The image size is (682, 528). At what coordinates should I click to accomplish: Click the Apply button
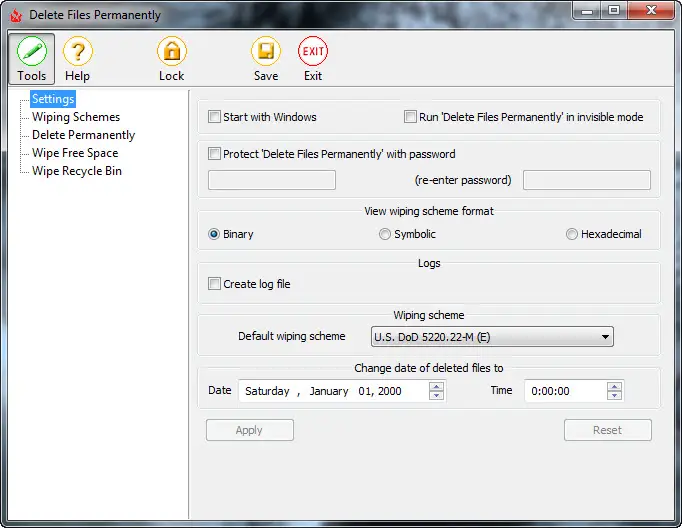click(250, 430)
